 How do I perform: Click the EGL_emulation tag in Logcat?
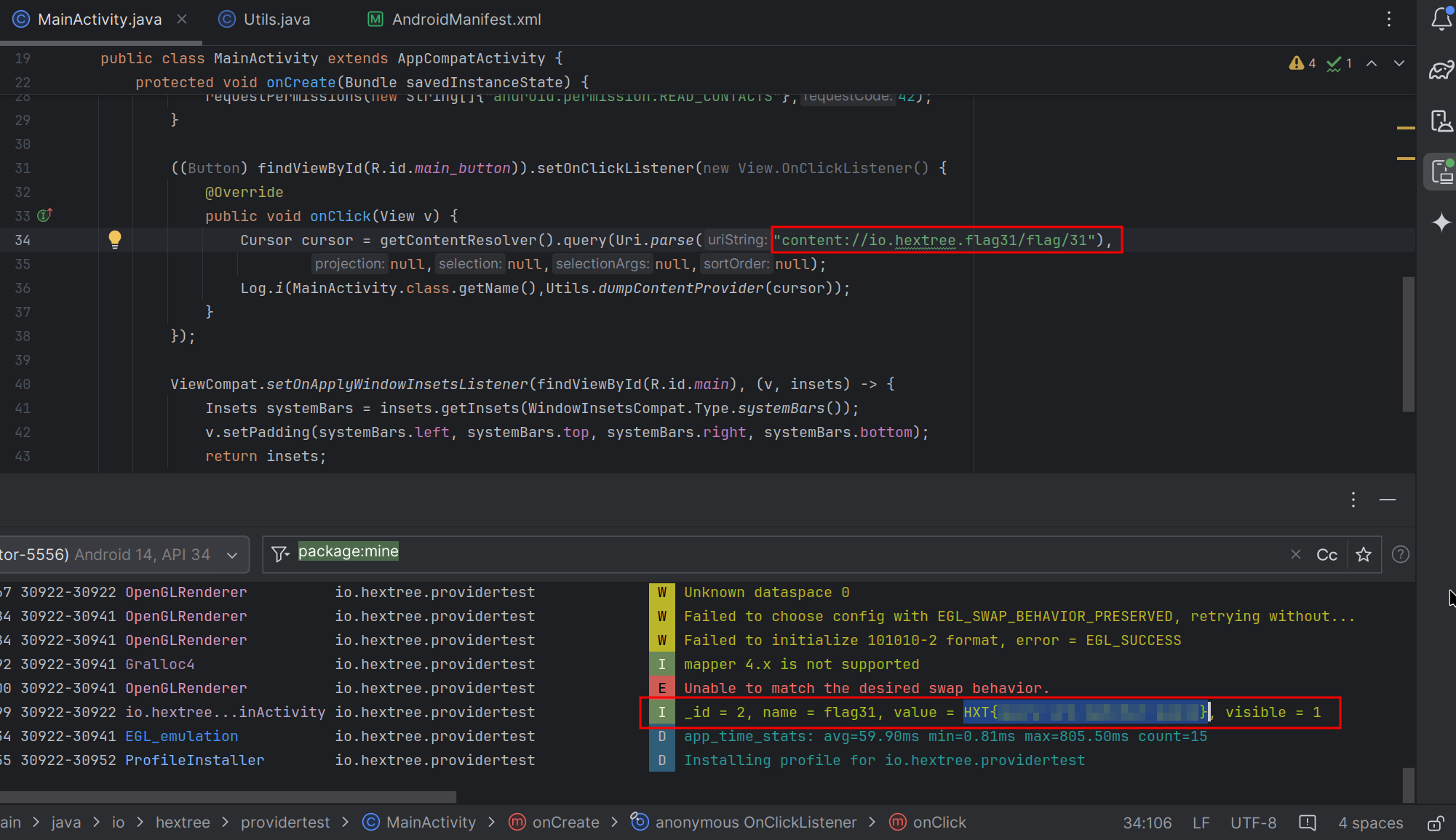[x=181, y=736]
